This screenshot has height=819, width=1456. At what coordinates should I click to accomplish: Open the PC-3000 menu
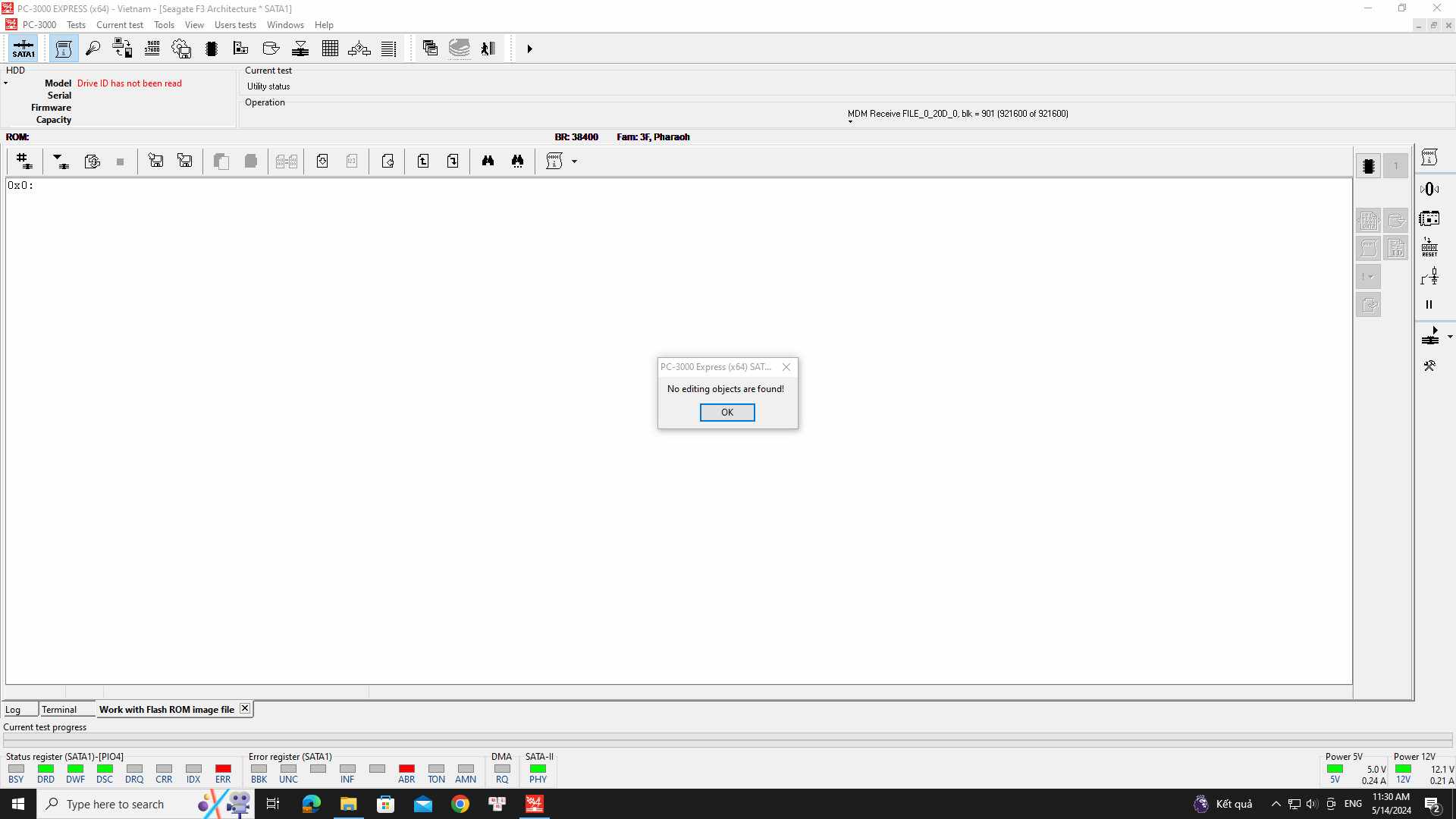pyautogui.click(x=39, y=25)
